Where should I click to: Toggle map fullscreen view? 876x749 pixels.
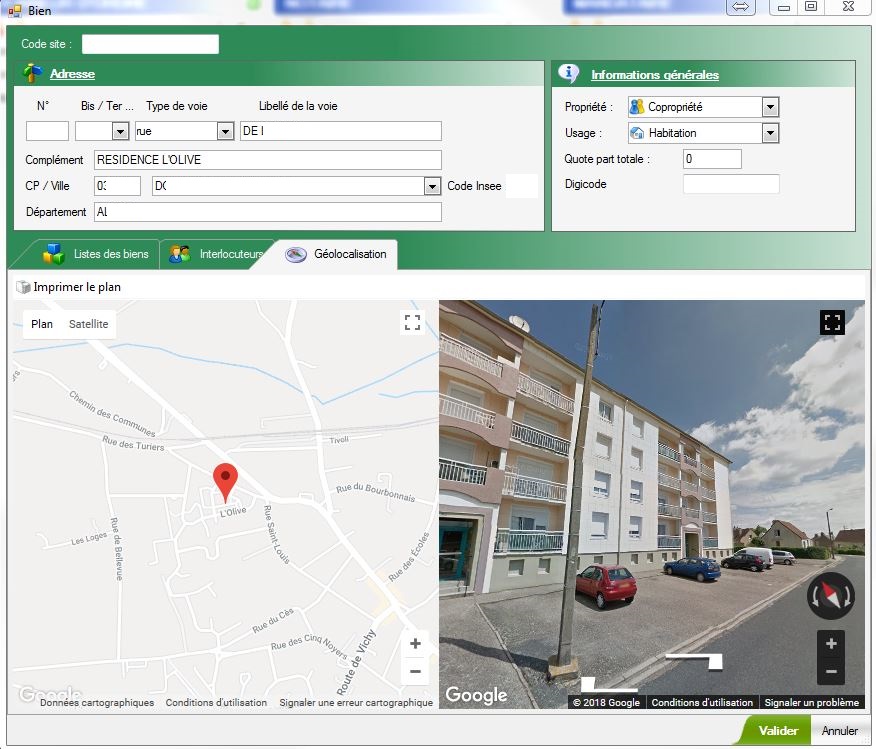(x=412, y=322)
